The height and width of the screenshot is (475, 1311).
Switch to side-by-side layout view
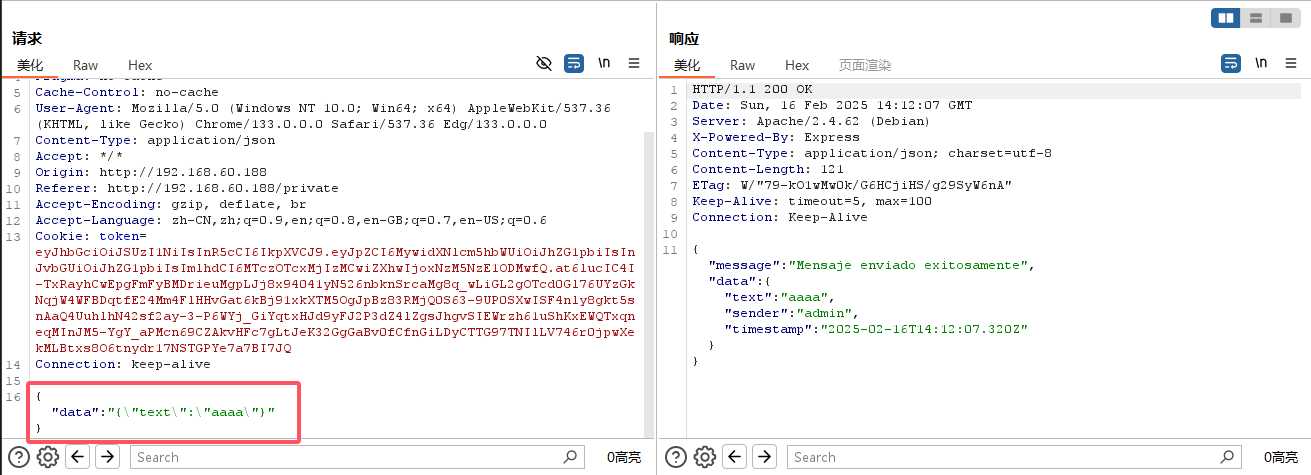1225,17
